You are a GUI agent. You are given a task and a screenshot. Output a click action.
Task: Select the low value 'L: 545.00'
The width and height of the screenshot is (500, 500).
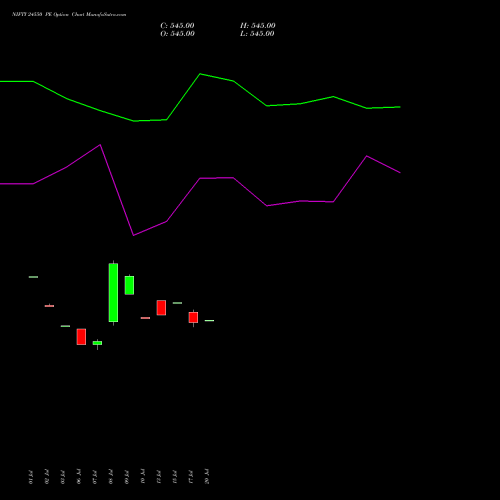(x=257, y=34)
